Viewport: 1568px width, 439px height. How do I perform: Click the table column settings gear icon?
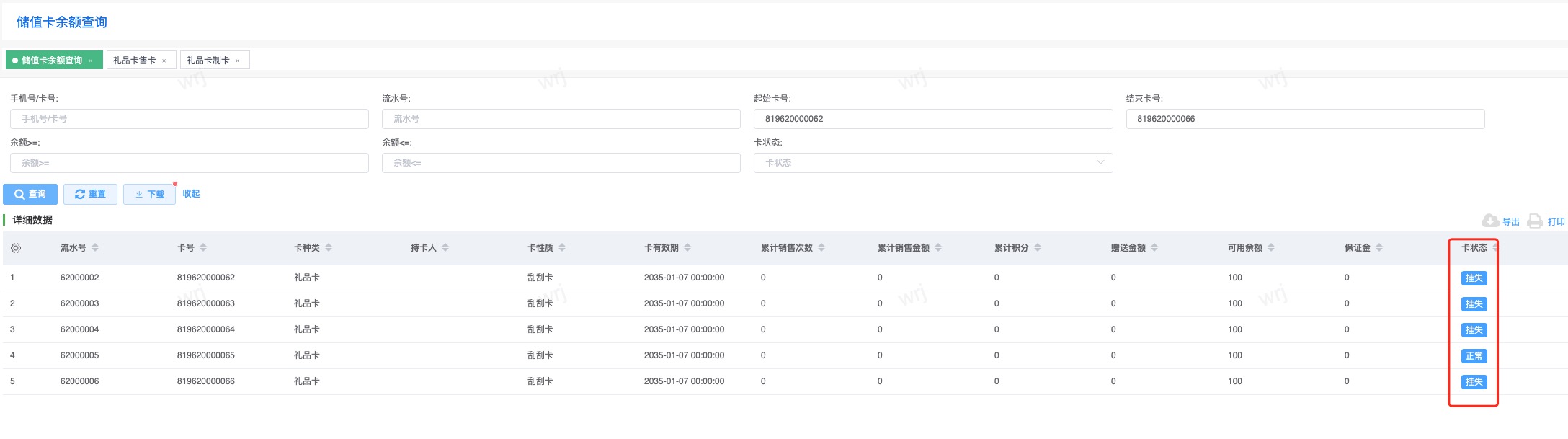click(x=16, y=248)
